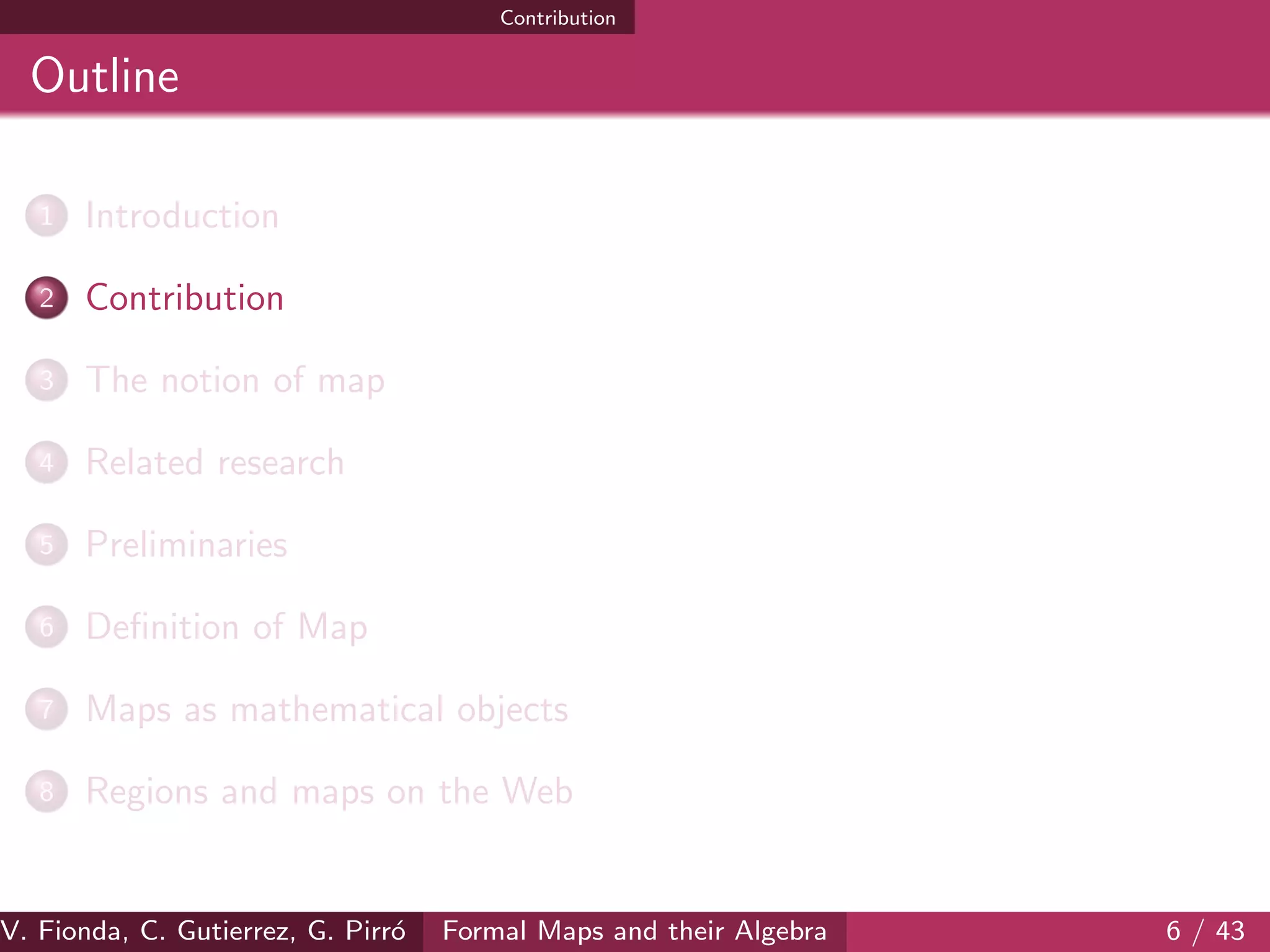Jump to 'Regions and maps on the Web'
The height and width of the screenshot is (952, 1270).
329,791
